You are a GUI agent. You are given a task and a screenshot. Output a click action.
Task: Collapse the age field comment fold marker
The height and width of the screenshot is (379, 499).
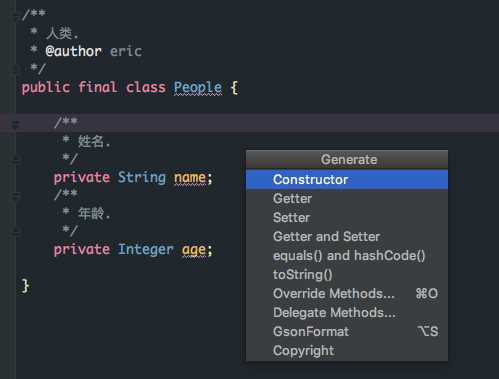[x=15, y=197]
